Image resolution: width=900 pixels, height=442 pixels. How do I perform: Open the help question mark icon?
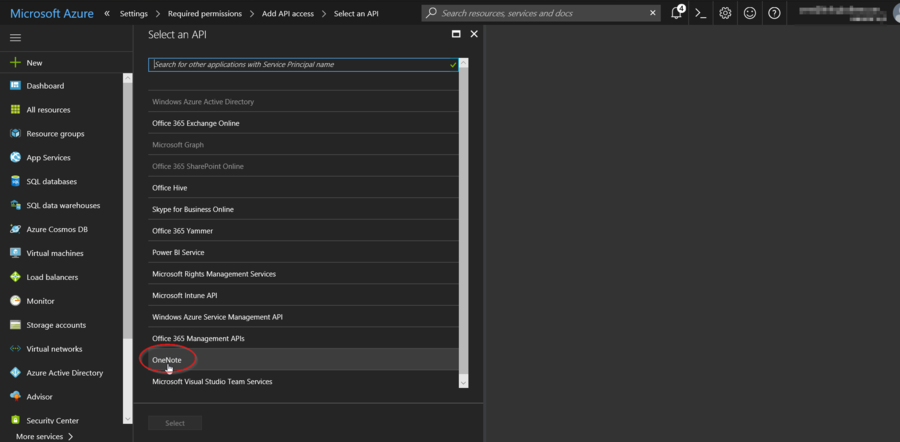click(773, 13)
